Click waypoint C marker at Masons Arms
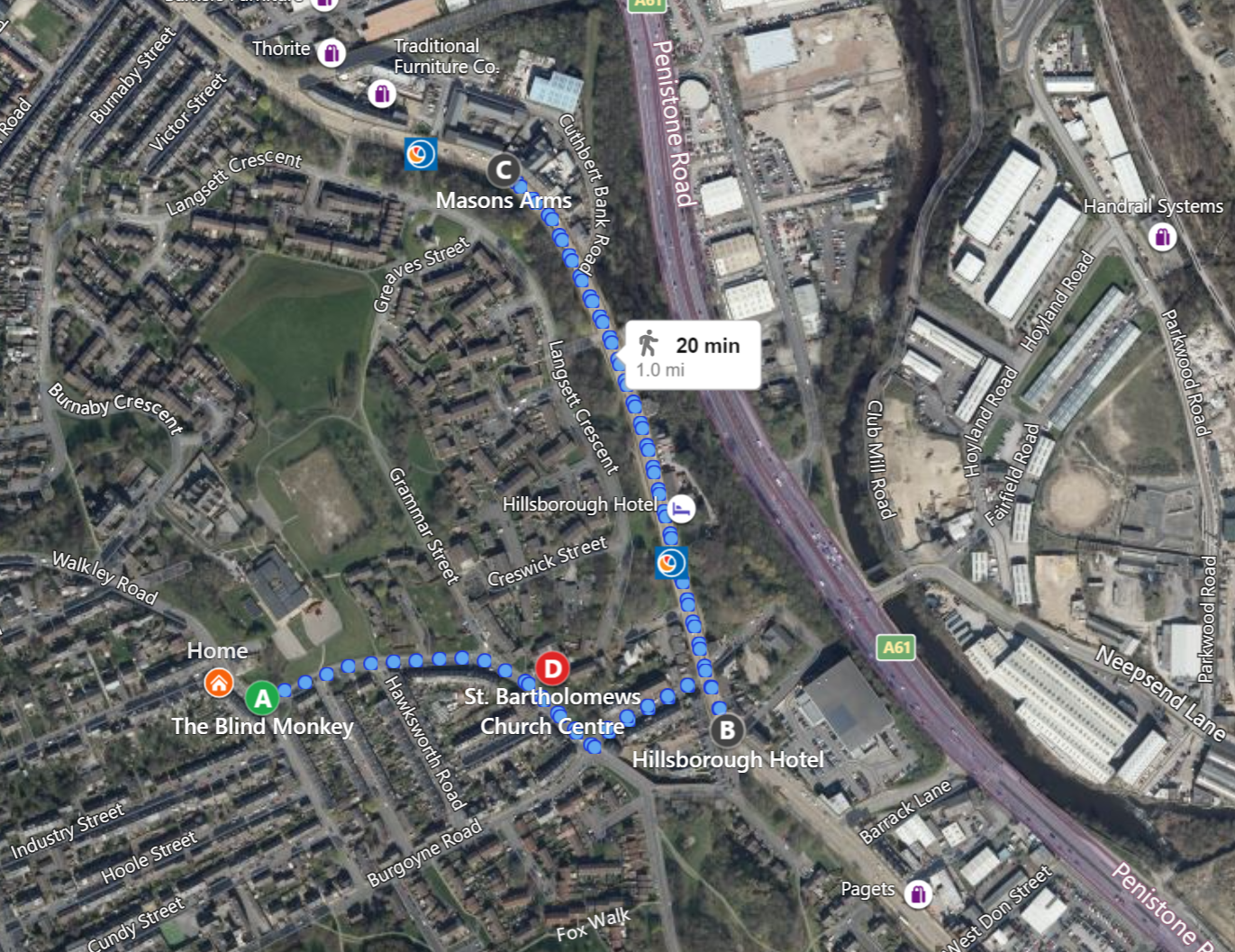1235x952 pixels. (x=504, y=169)
